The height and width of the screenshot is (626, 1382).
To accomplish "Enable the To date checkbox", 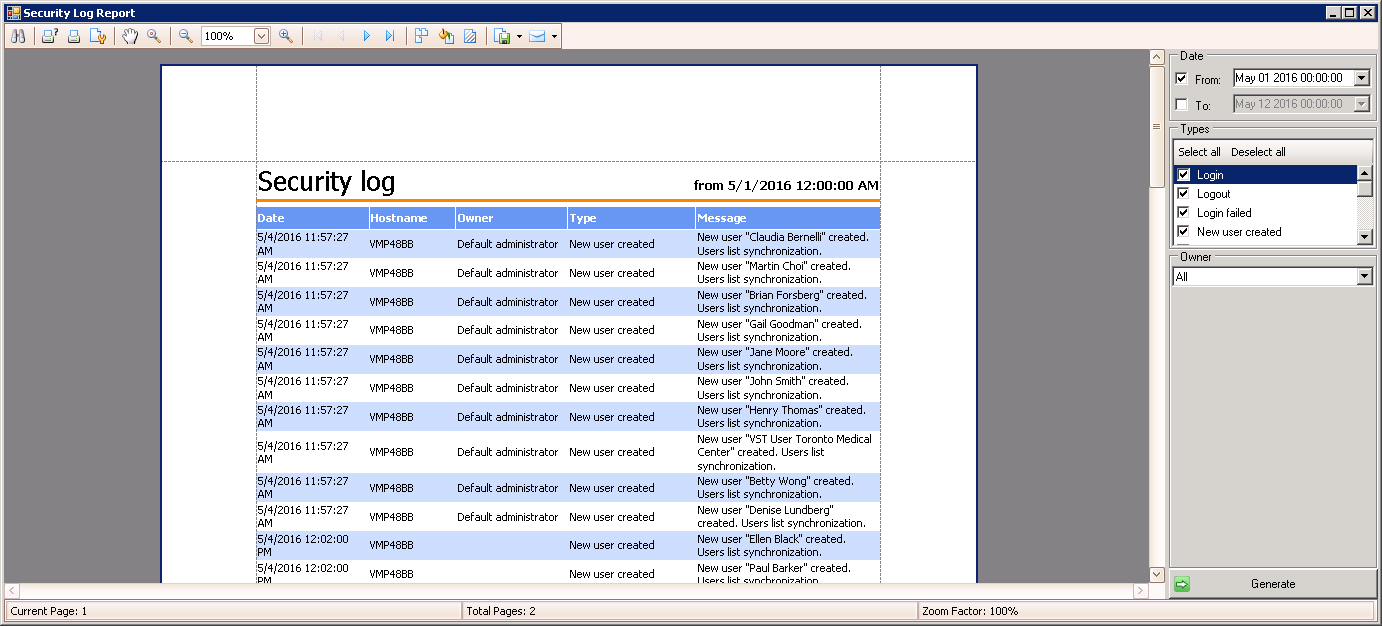I will pyautogui.click(x=1182, y=105).
